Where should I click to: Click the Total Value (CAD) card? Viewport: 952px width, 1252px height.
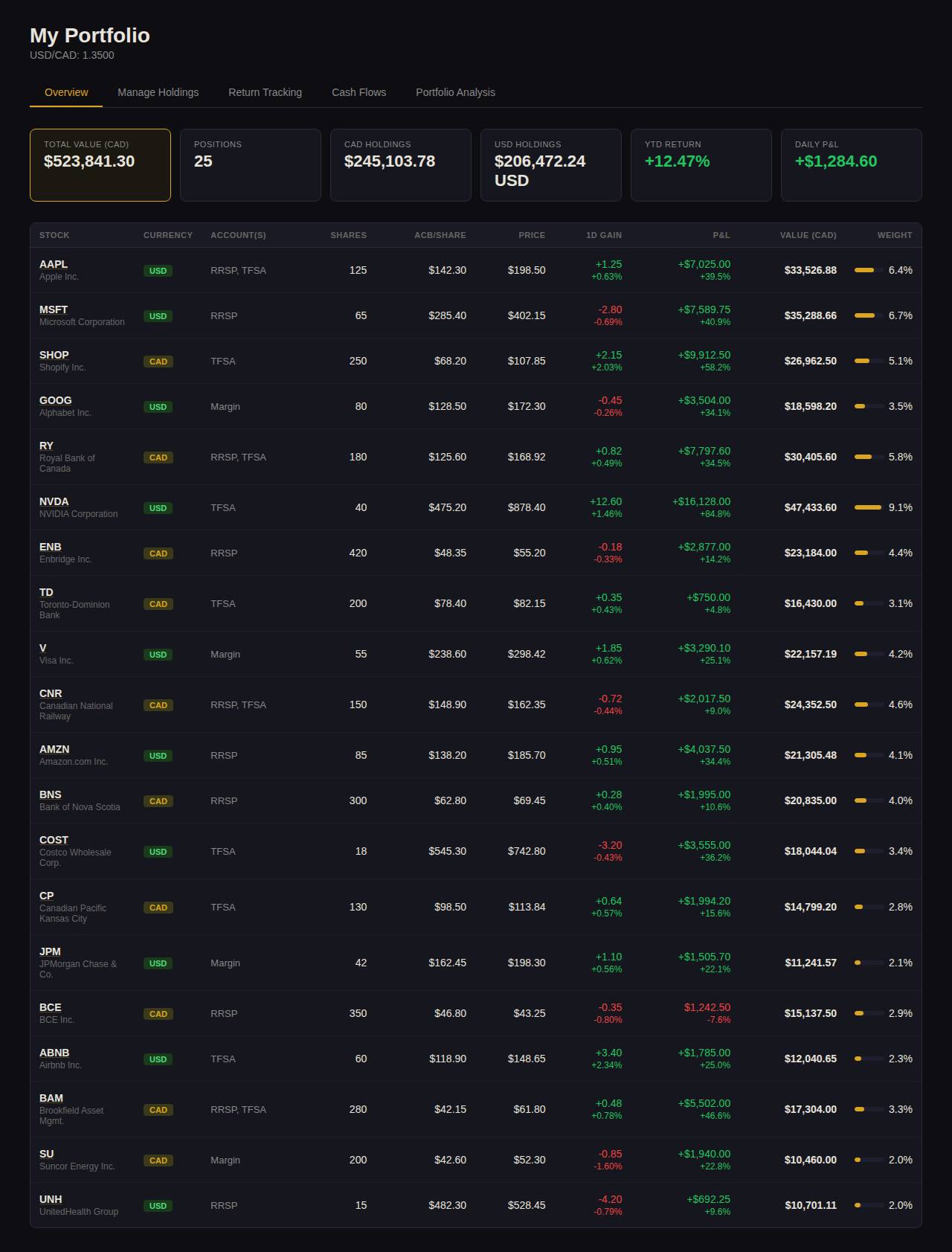[x=100, y=165]
